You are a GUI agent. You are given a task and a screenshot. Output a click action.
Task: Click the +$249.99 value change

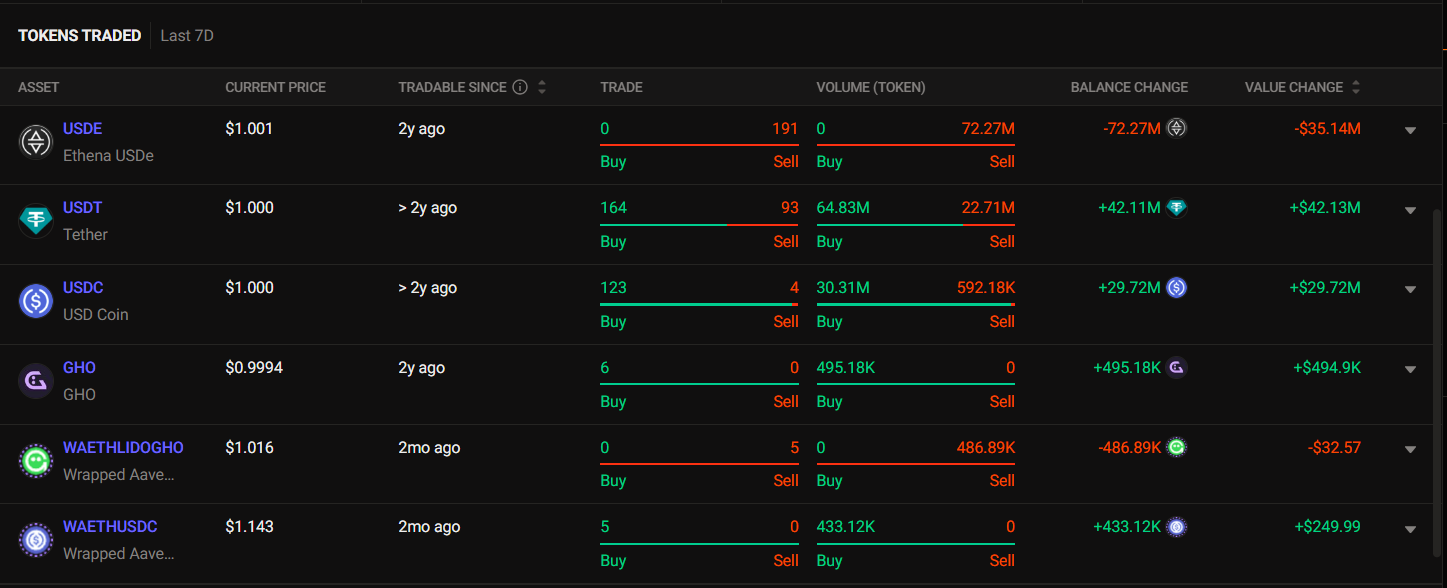click(x=1328, y=527)
